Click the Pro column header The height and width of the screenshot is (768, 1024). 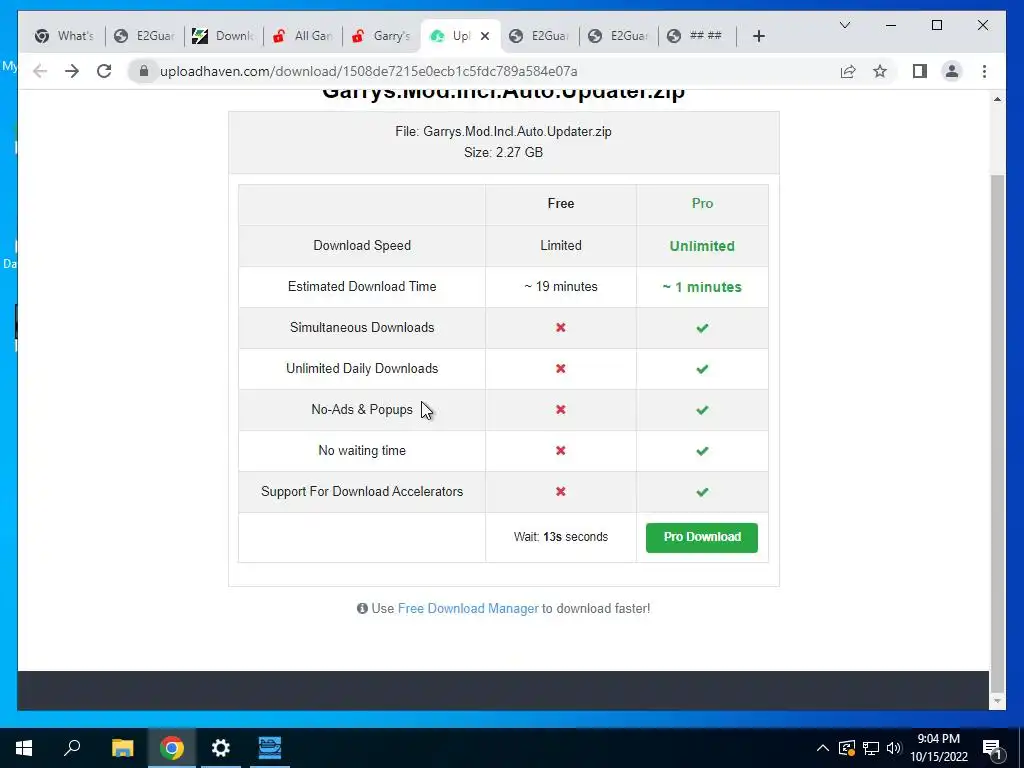[702, 204]
